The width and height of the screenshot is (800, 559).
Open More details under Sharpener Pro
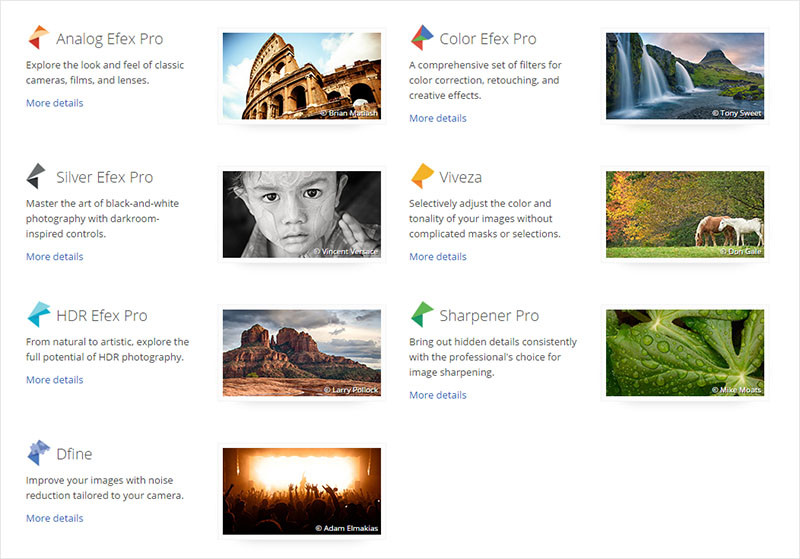click(438, 395)
